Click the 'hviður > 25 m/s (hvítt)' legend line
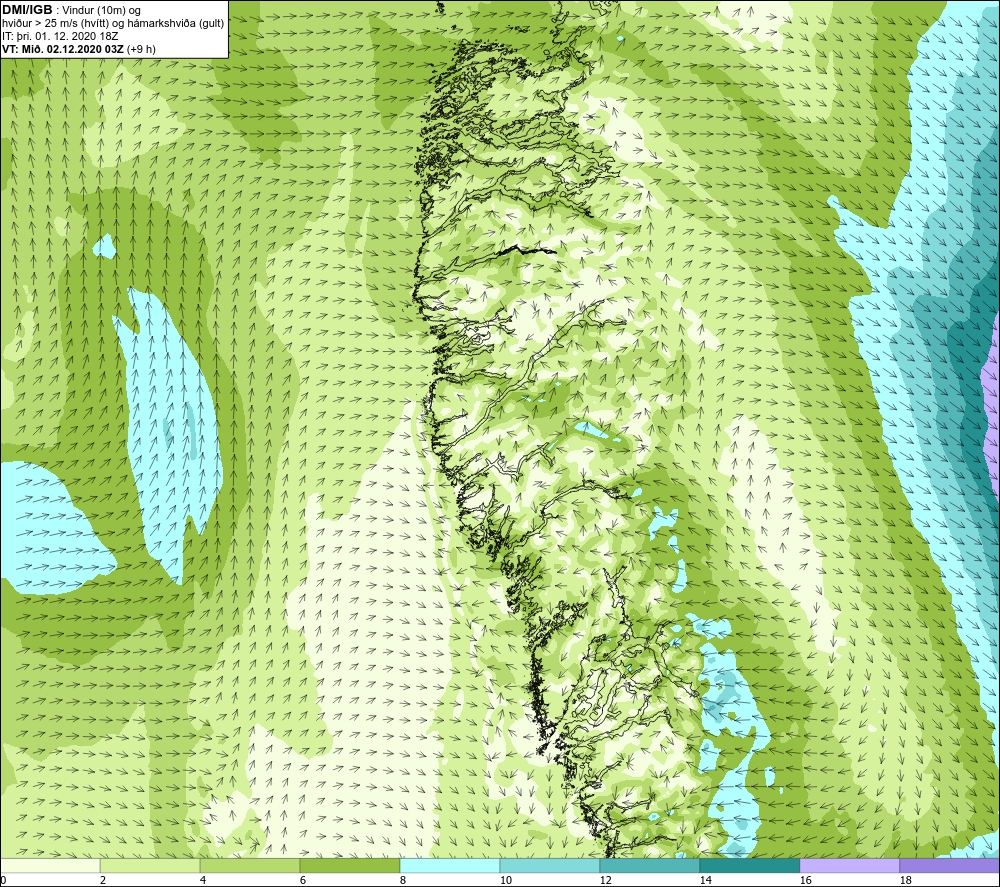The width and height of the screenshot is (1000, 887). click(114, 24)
